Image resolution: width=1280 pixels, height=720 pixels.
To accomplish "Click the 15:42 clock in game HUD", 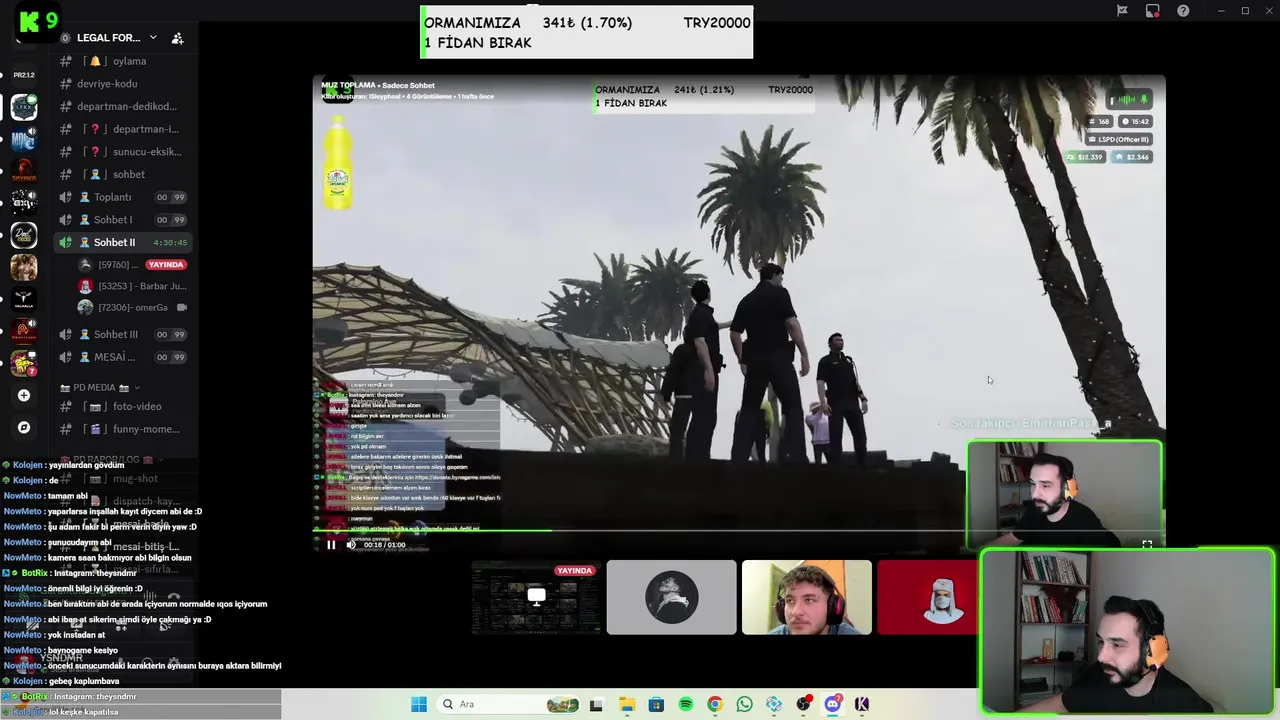I will (x=1136, y=121).
